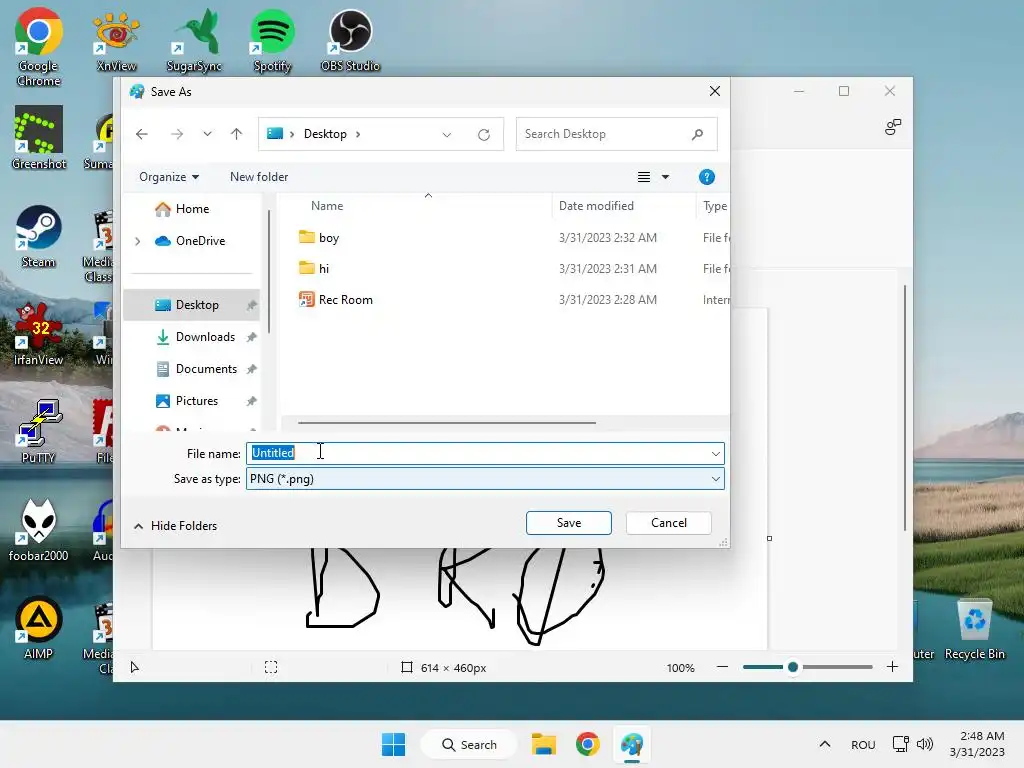Viewport: 1024px width, 768px height.
Task: Open AIMP desktop shortcut
Action: coord(39,628)
